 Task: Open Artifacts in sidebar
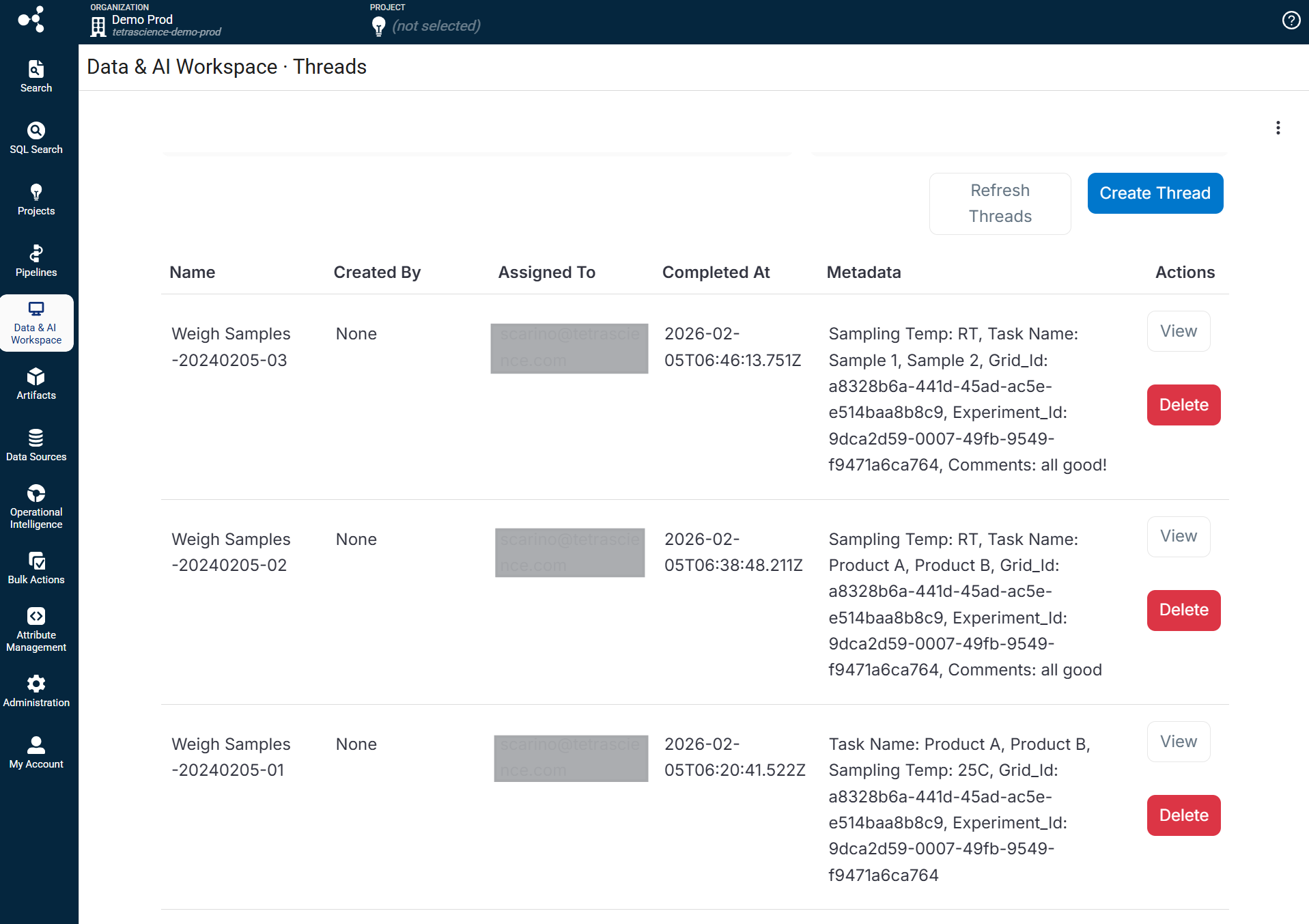point(36,384)
